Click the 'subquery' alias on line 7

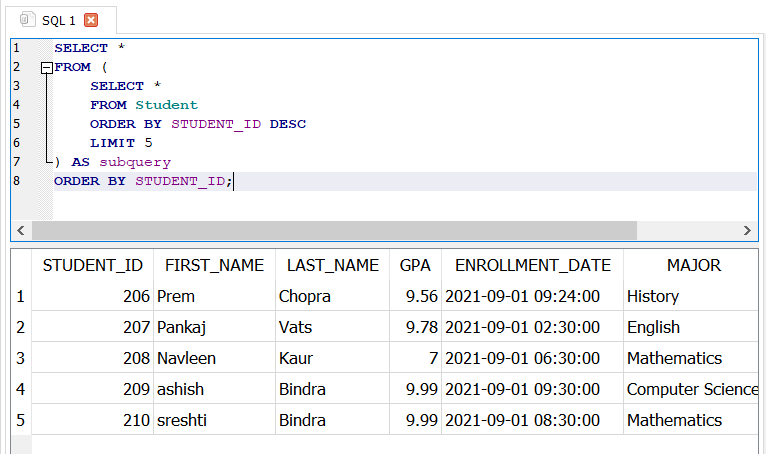[135, 162]
